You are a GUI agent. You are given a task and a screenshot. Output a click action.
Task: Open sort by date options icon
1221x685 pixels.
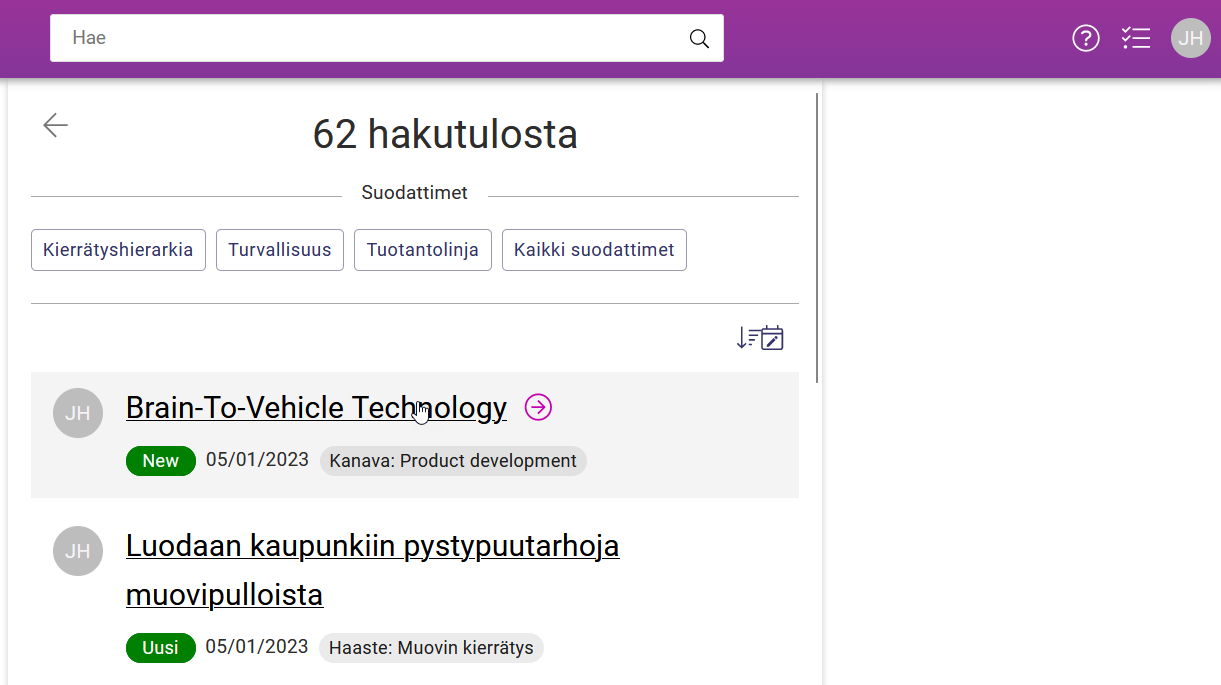[760, 338]
